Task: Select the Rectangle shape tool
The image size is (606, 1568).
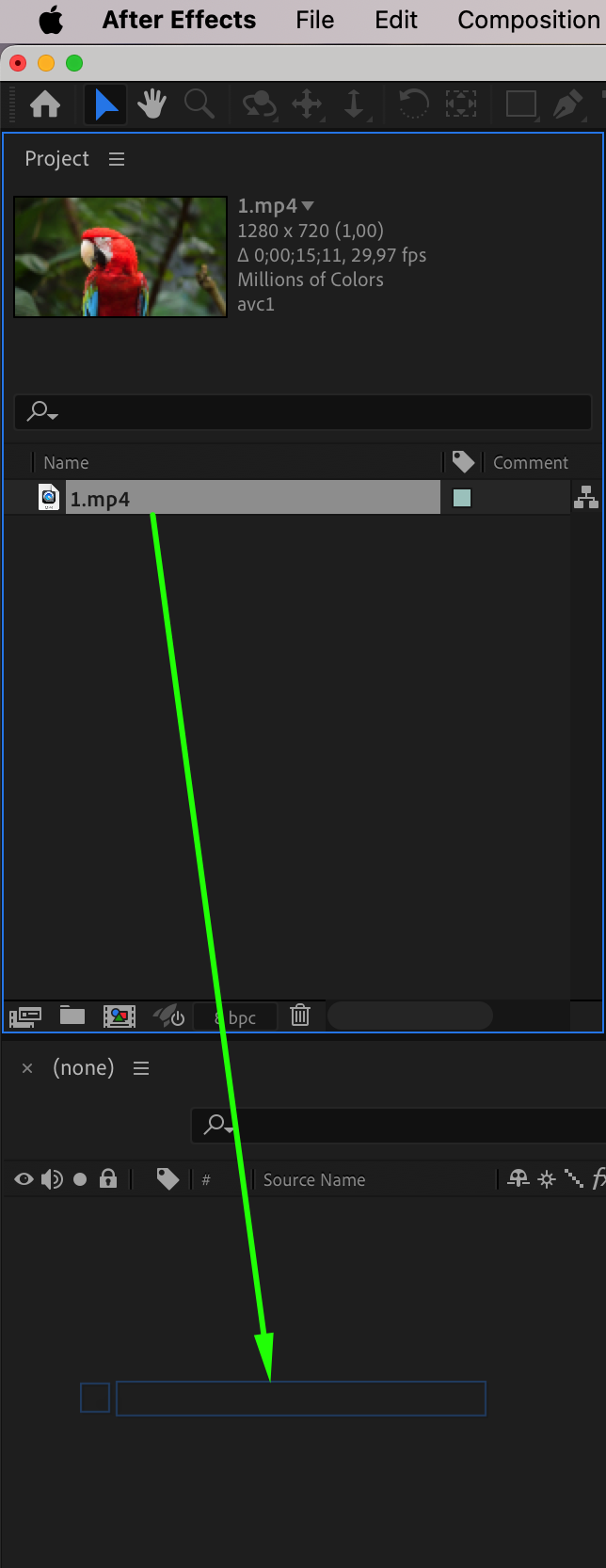Action: tap(521, 104)
